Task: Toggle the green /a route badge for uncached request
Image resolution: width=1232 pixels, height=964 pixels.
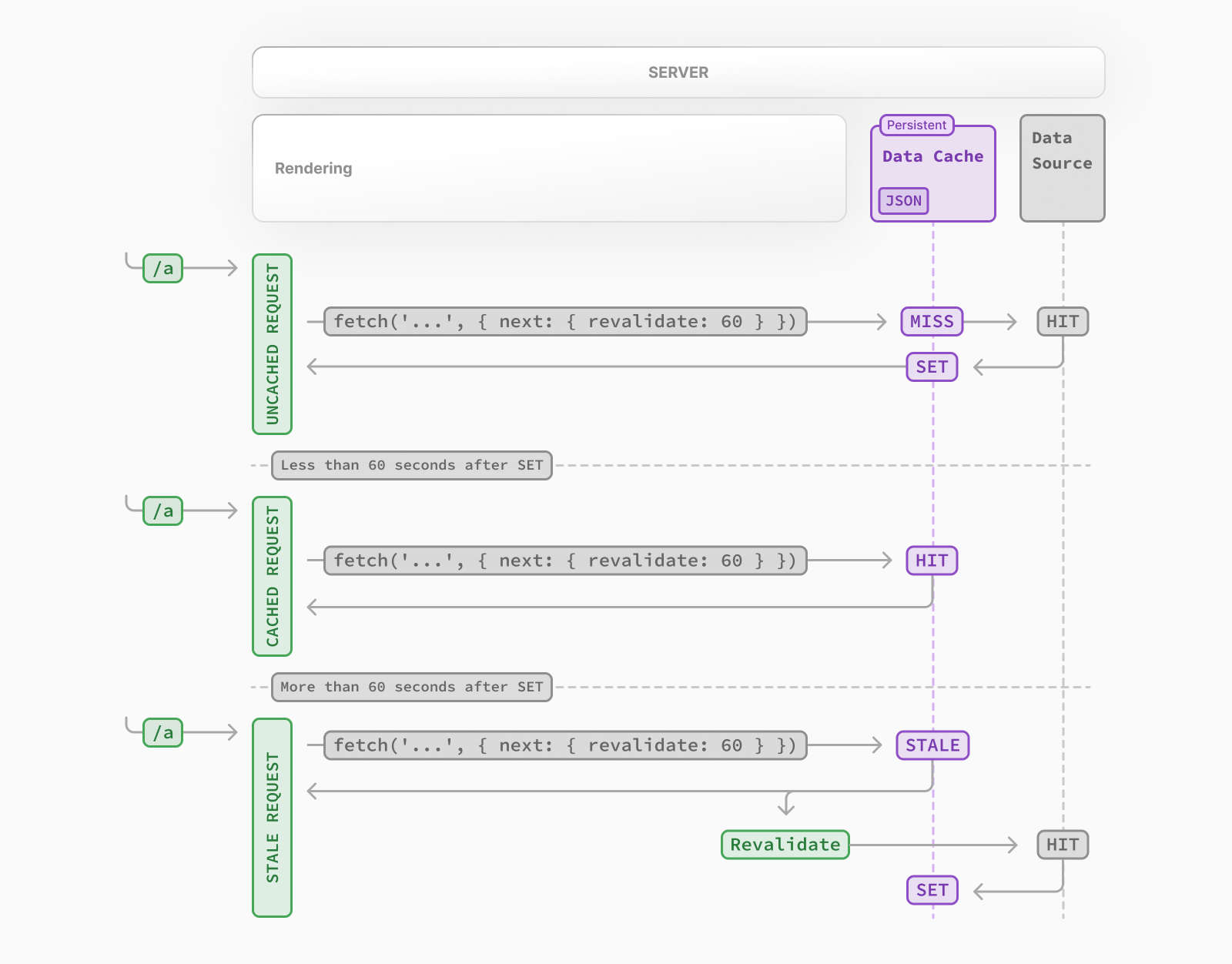Action: pyautogui.click(x=162, y=267)
